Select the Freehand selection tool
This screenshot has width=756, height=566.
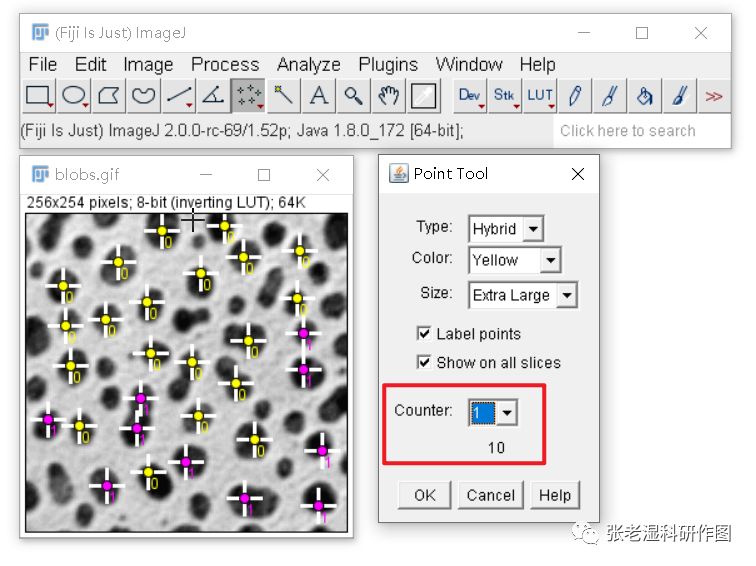coord(144,96)
